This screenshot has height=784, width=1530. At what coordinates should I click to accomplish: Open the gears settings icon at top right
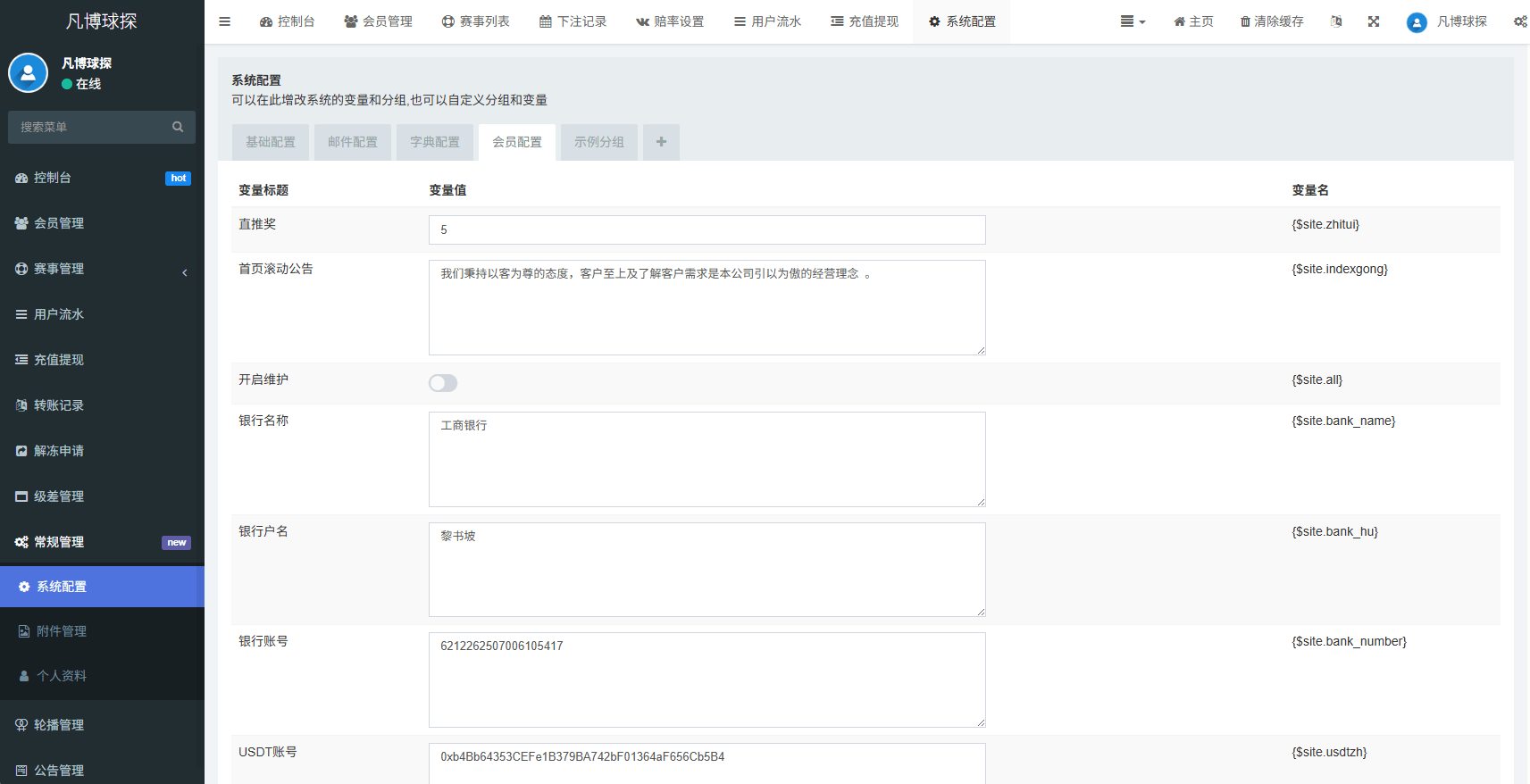pos(1520,21)
